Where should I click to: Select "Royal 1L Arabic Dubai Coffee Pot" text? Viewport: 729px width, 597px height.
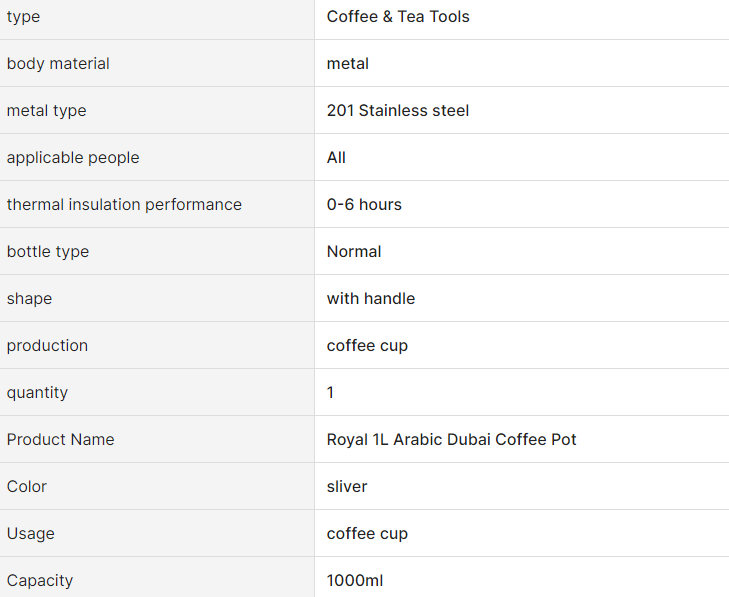[x=452, y=440]
